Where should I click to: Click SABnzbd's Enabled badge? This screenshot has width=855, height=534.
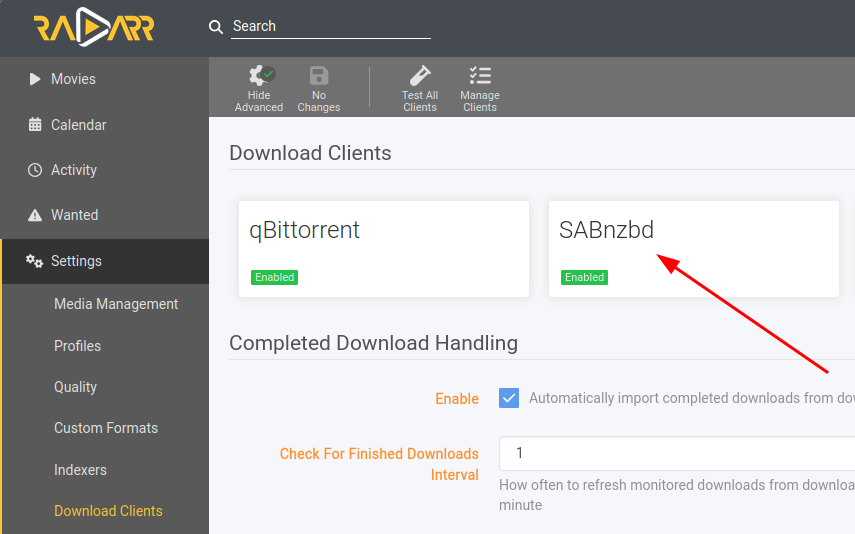pos(584,277)
